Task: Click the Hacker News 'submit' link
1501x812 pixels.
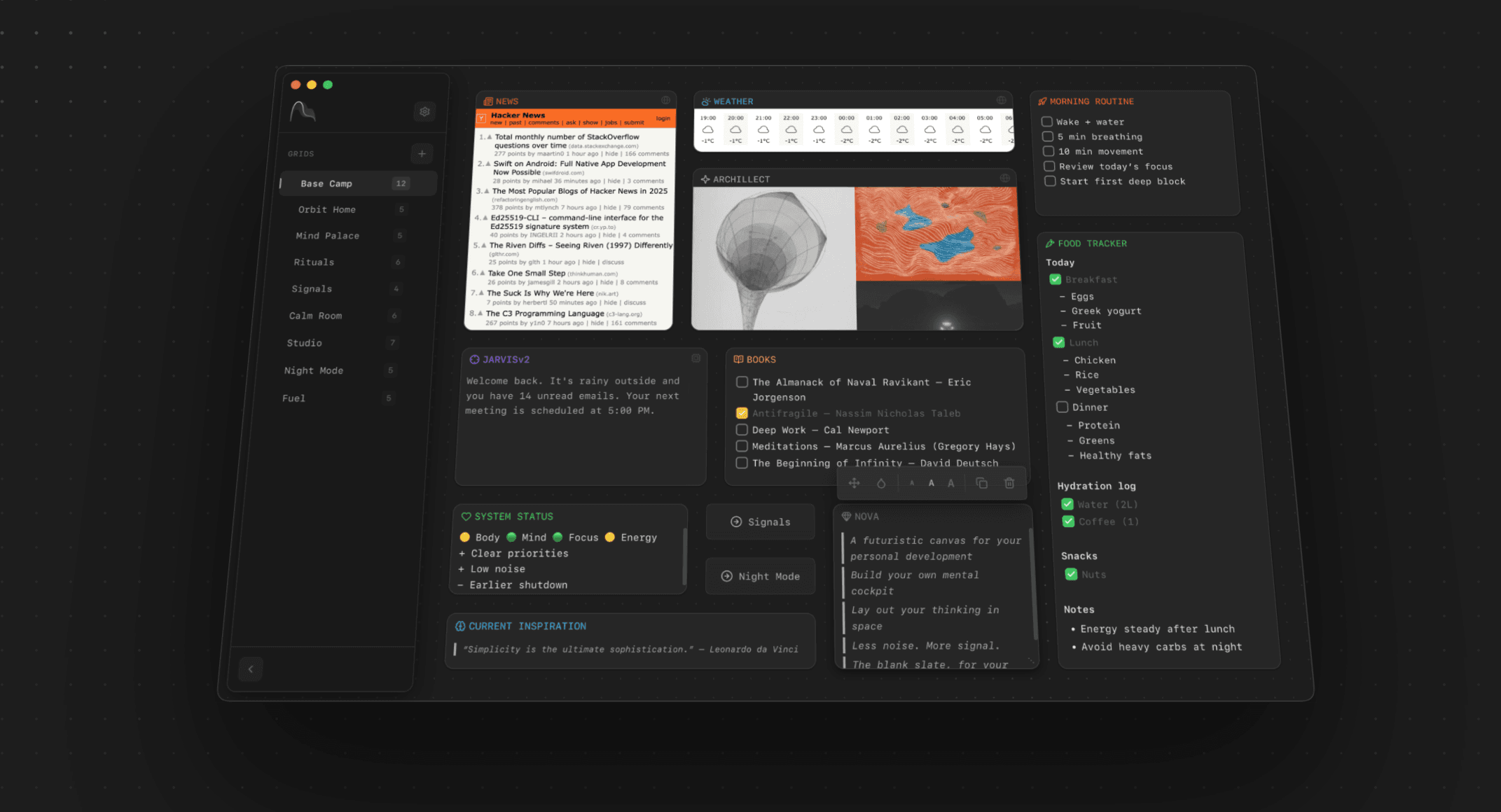Action: click(634, 122)
